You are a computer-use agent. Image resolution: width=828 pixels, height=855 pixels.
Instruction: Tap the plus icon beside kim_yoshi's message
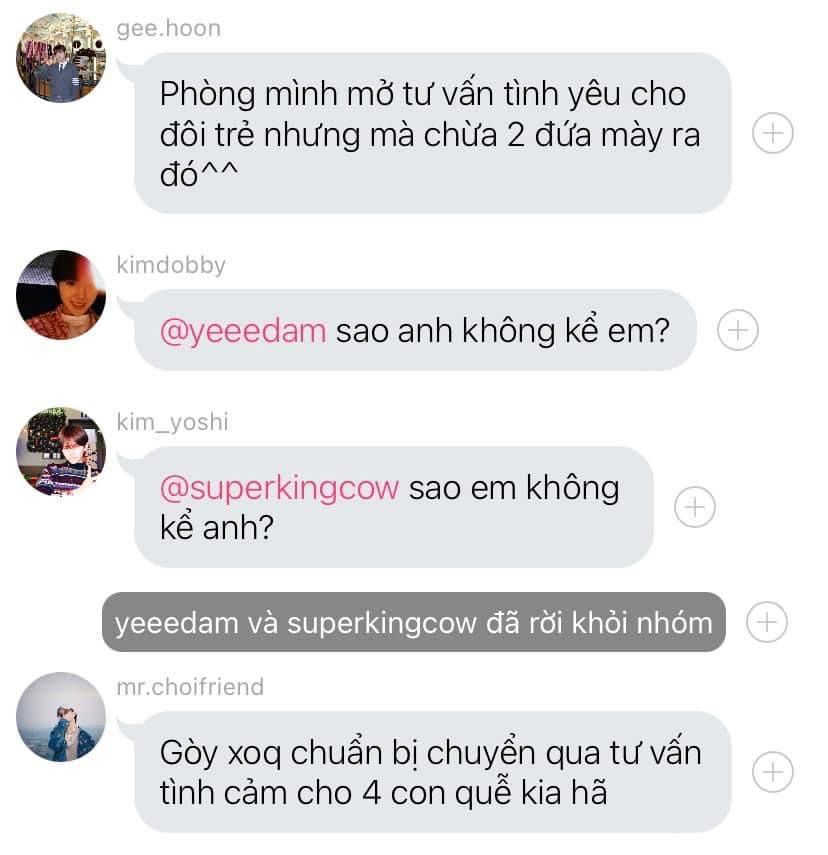pyautogui.click(x=694, y=507)
